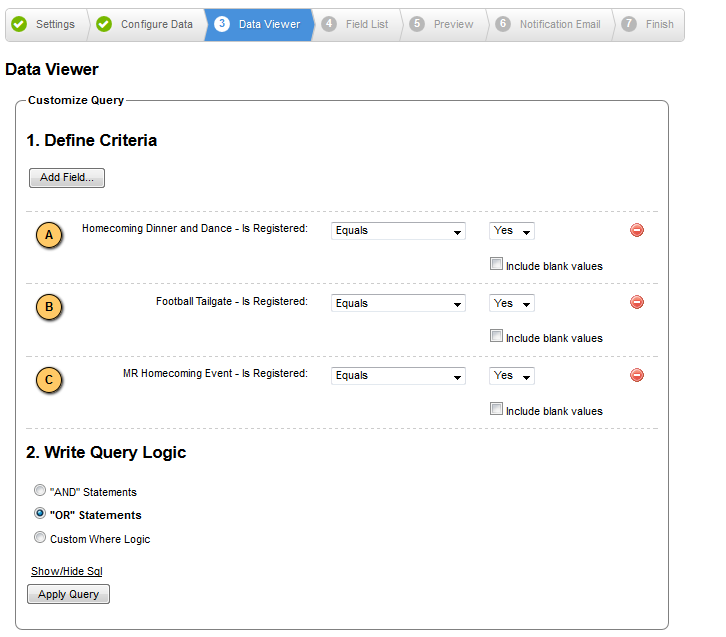Click the Add Field... button
This screenshot has width=726, height=637.
coord(67,178)
